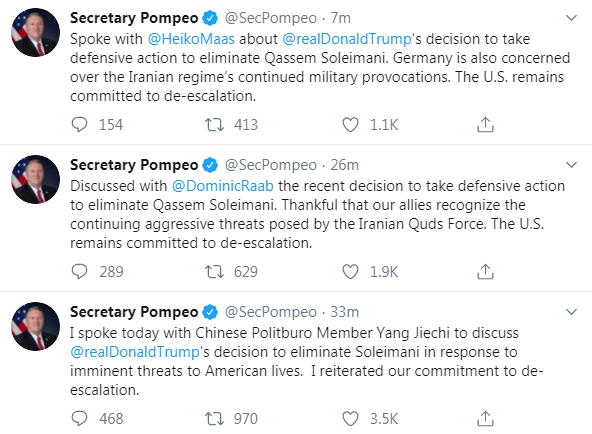The width and height of the screenshot is (592, 434).
Task: Retweet the tweet mentioning @HeikoMaas
Action: pos(214,125)
